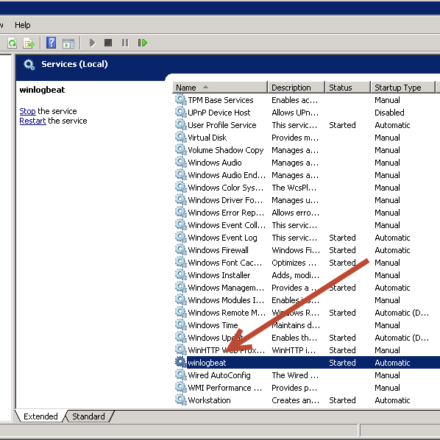Click the gear icon of TPM Base Services
The width and height of the screenshot is (440, 440).
tap(181, 100)
